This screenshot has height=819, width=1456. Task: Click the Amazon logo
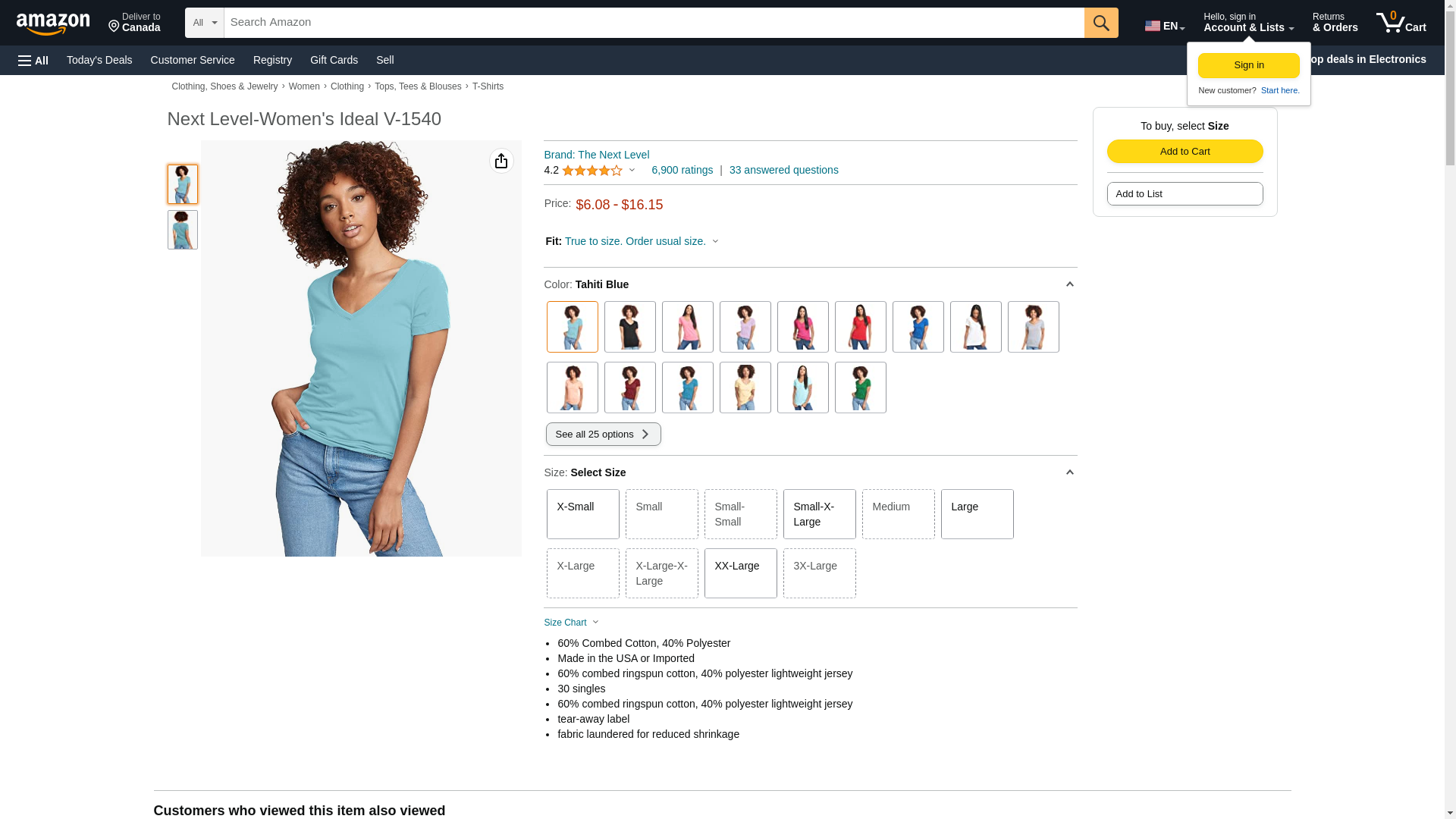[x=53, y=24]
